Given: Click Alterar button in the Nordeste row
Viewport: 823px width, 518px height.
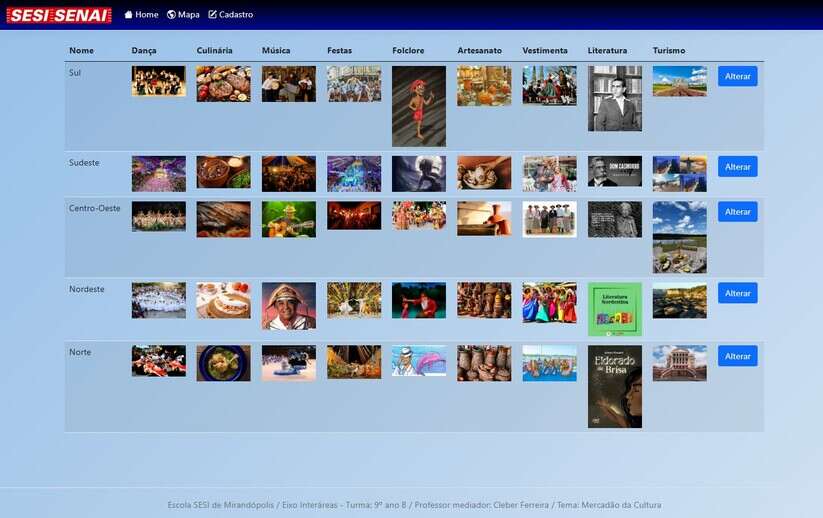Looking at the screenshot, I should click(737, 293).
